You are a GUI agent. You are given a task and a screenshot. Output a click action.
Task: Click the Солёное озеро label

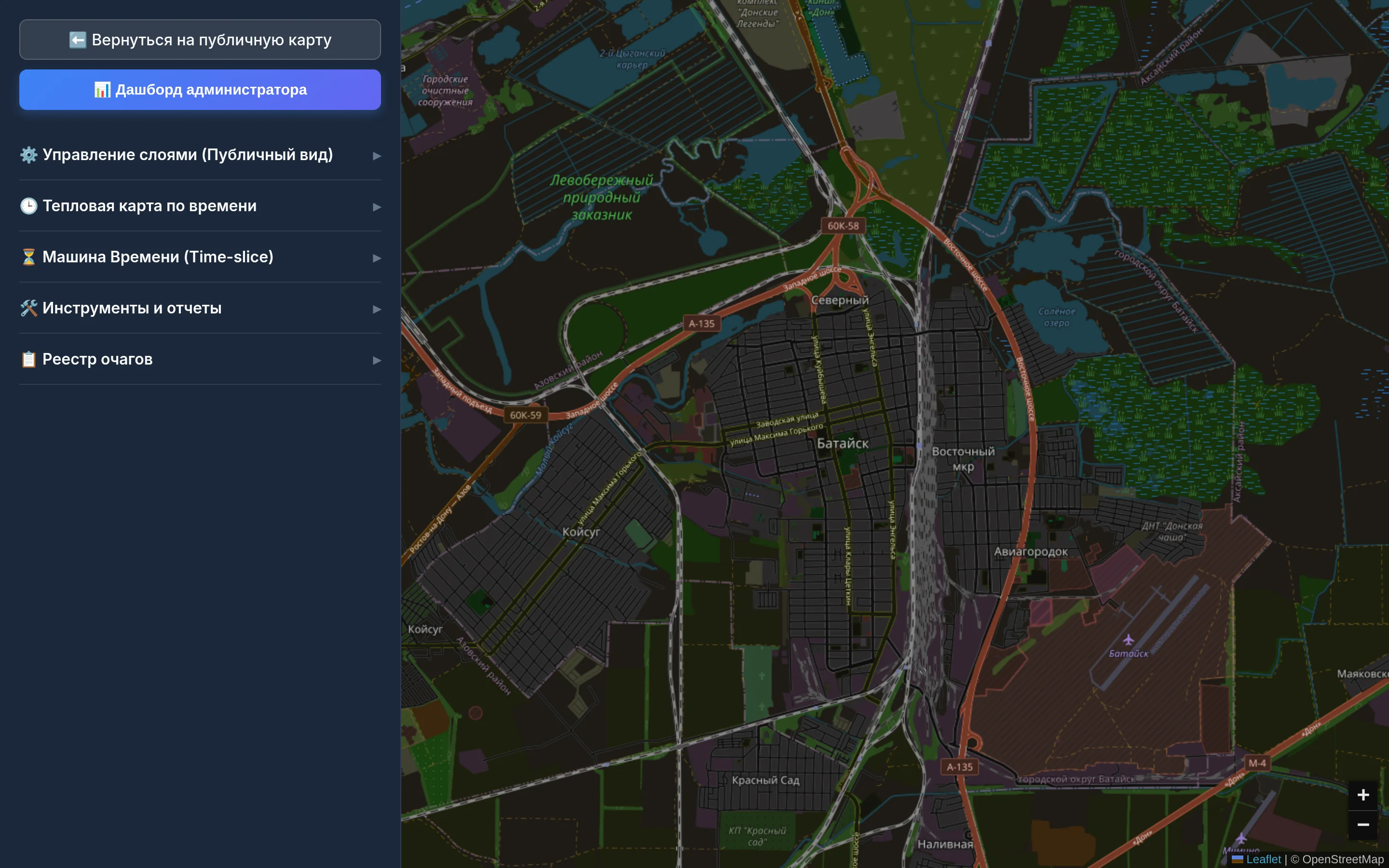pyautogui.click(x=1057, y=317)
